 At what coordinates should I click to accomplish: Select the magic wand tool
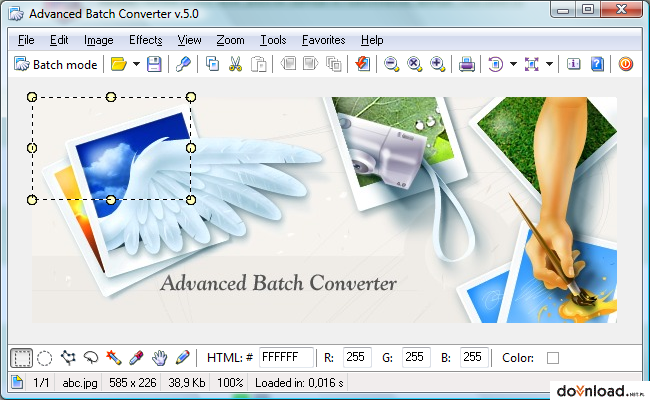point(114,358)
